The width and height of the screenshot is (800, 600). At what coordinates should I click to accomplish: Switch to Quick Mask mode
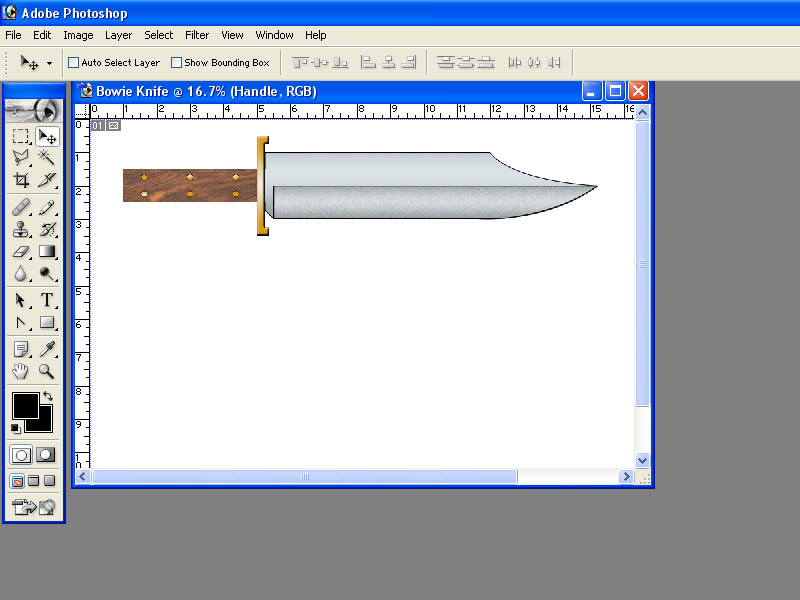pyautogui.click(x=45, y=455)
